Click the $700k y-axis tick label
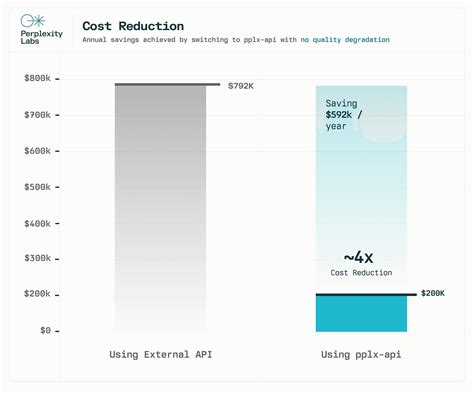Image resolution: width=474 pixels, height=394 pixels. pos(37,115)
